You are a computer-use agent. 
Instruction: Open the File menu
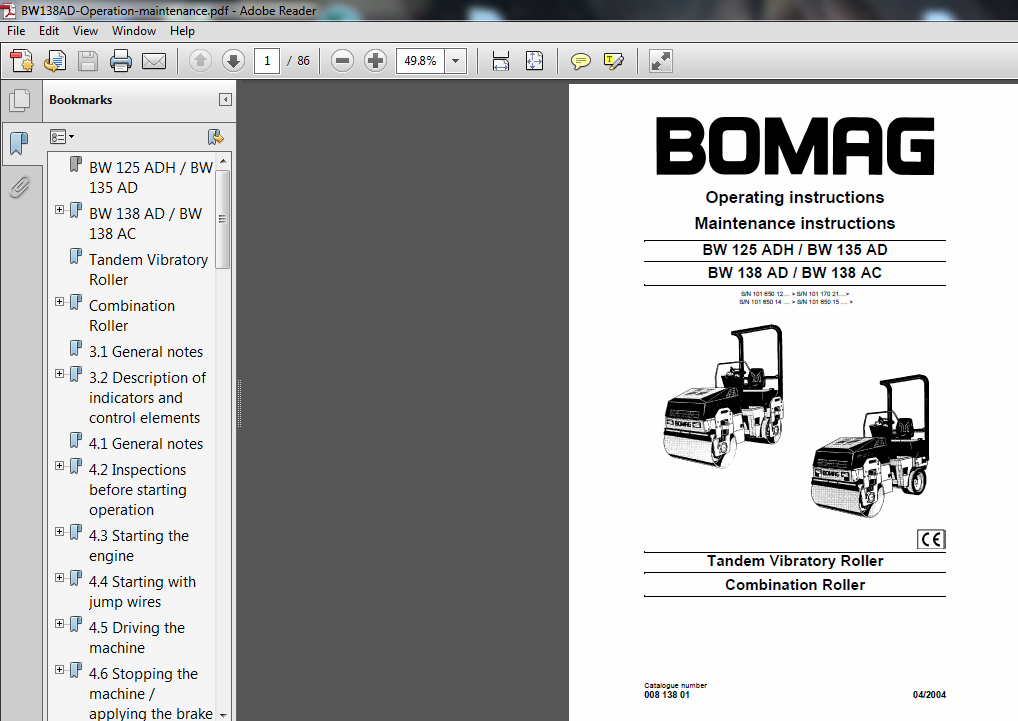click(x=16, y=31)
